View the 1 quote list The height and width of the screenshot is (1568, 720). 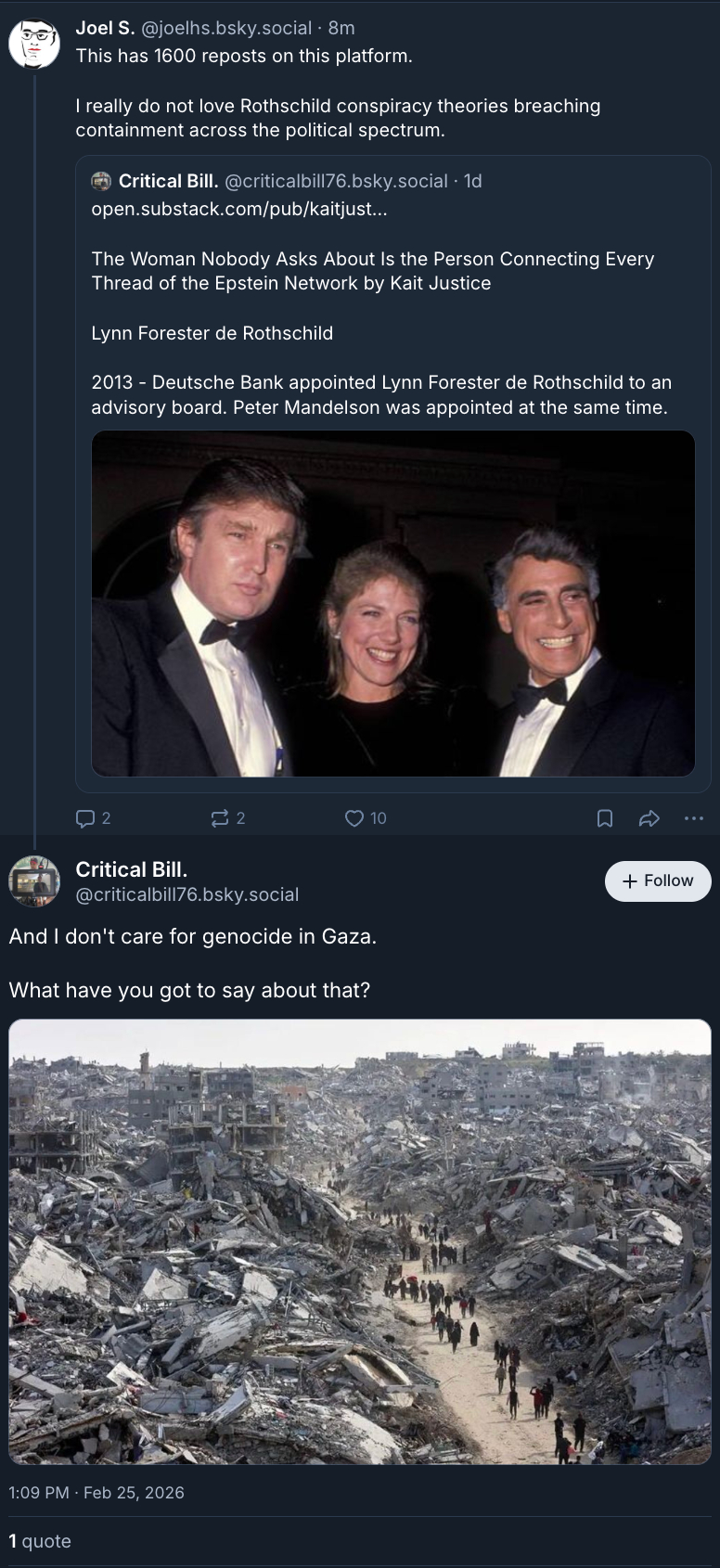click(x=40, y=1541)
